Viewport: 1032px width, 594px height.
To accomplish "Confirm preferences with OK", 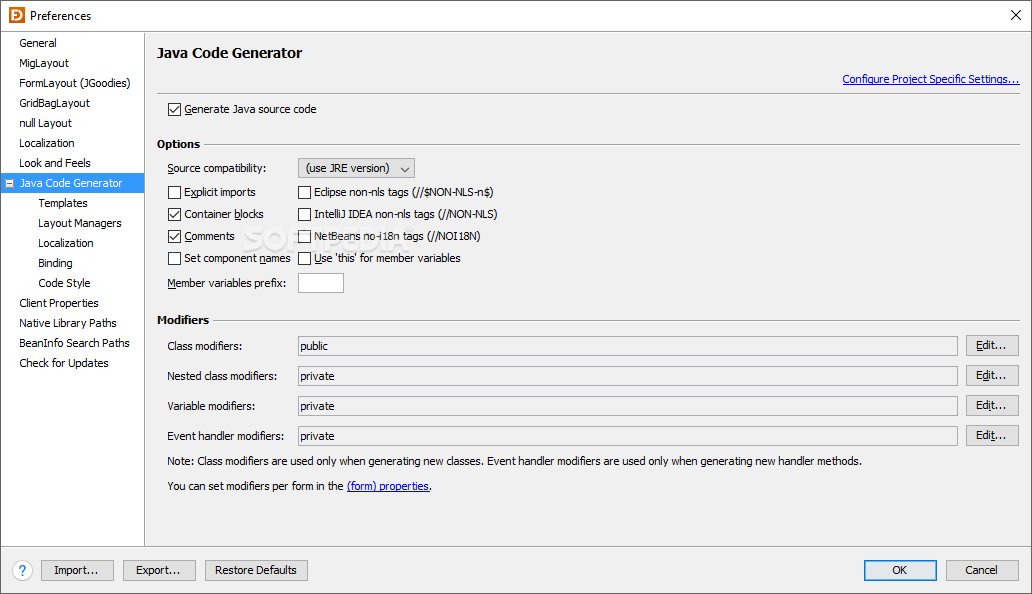I will pos(900,570).
